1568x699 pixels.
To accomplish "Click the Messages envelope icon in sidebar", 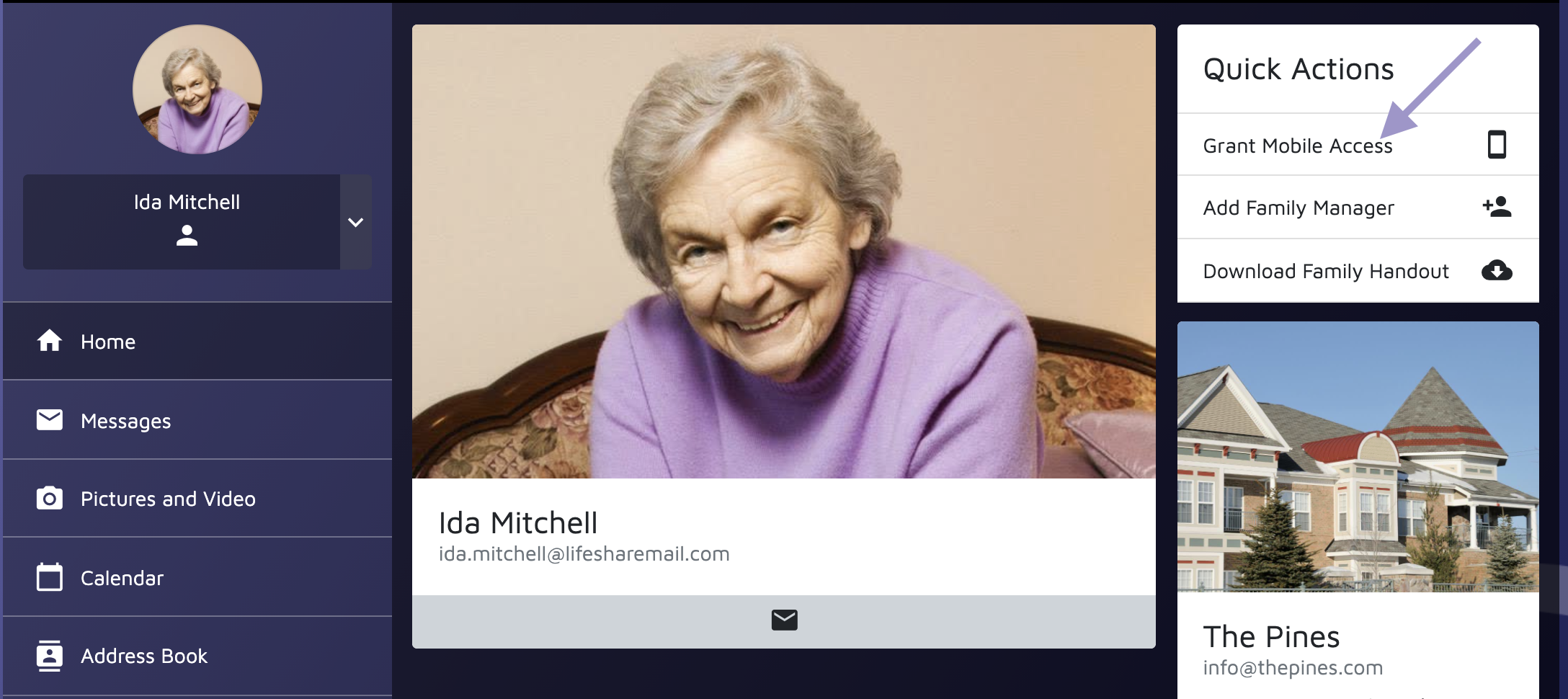I will click(50, 419).
